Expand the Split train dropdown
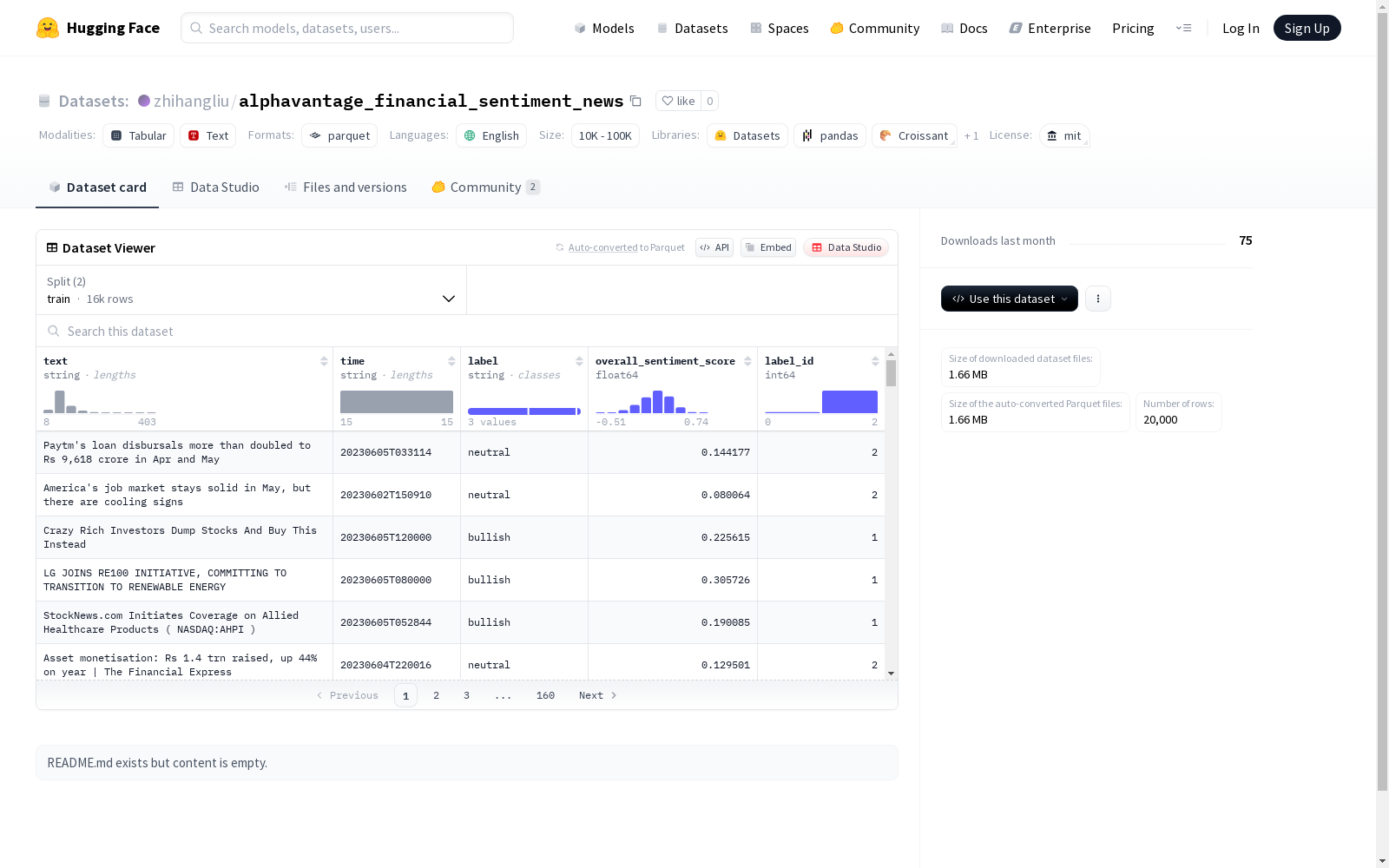The height and width of the screenshot is (868, 1389). tap(252, 290)
